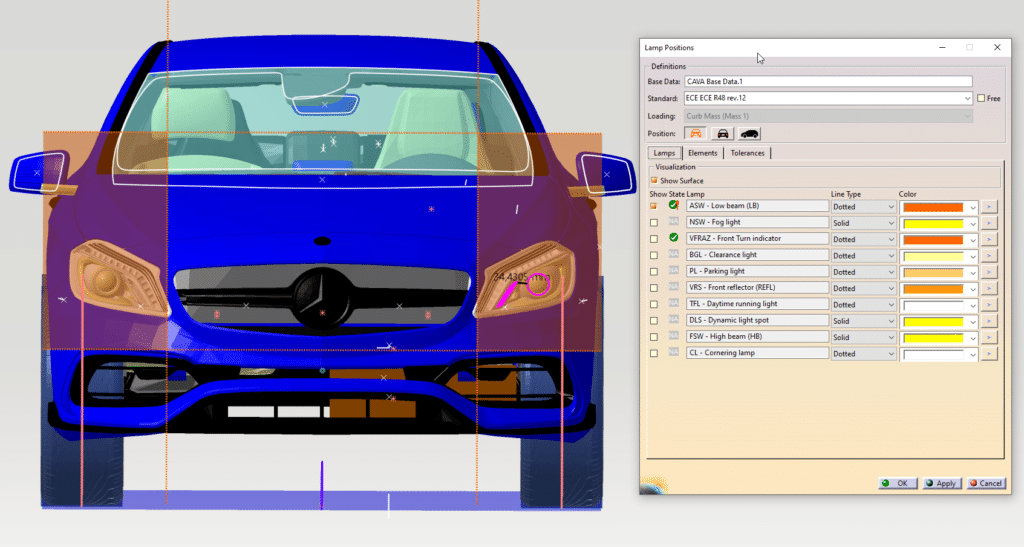Click the arrow button for ASW Low beam row
This screenshot has width=1024, height=547.
(989, 206)
